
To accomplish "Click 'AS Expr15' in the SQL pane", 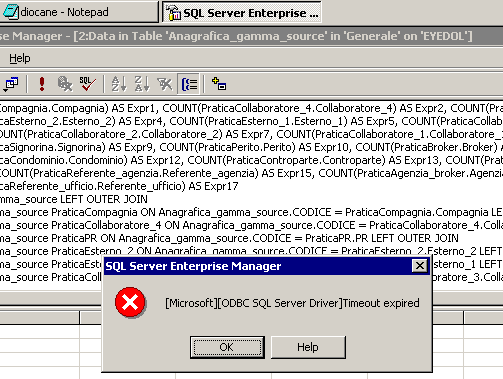I will [287, 173].
